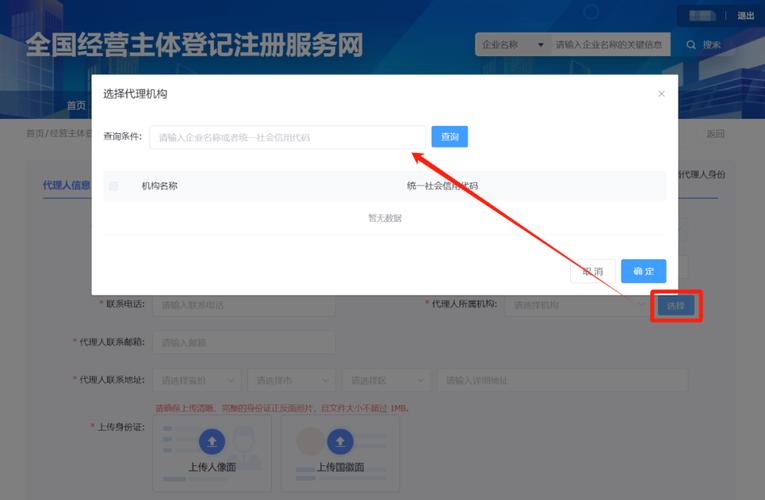Click the 联系电话 input field
The image size is (765, 500).
pos(244,305)
